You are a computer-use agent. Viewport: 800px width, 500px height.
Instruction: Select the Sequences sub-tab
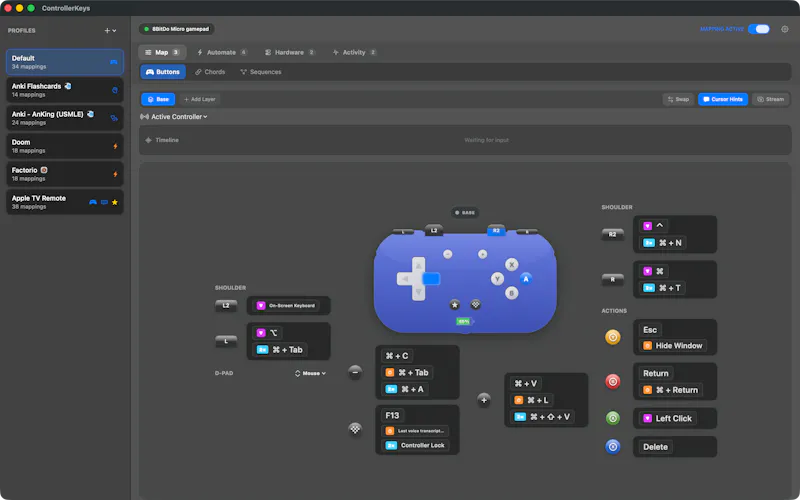tap(261, 72)
